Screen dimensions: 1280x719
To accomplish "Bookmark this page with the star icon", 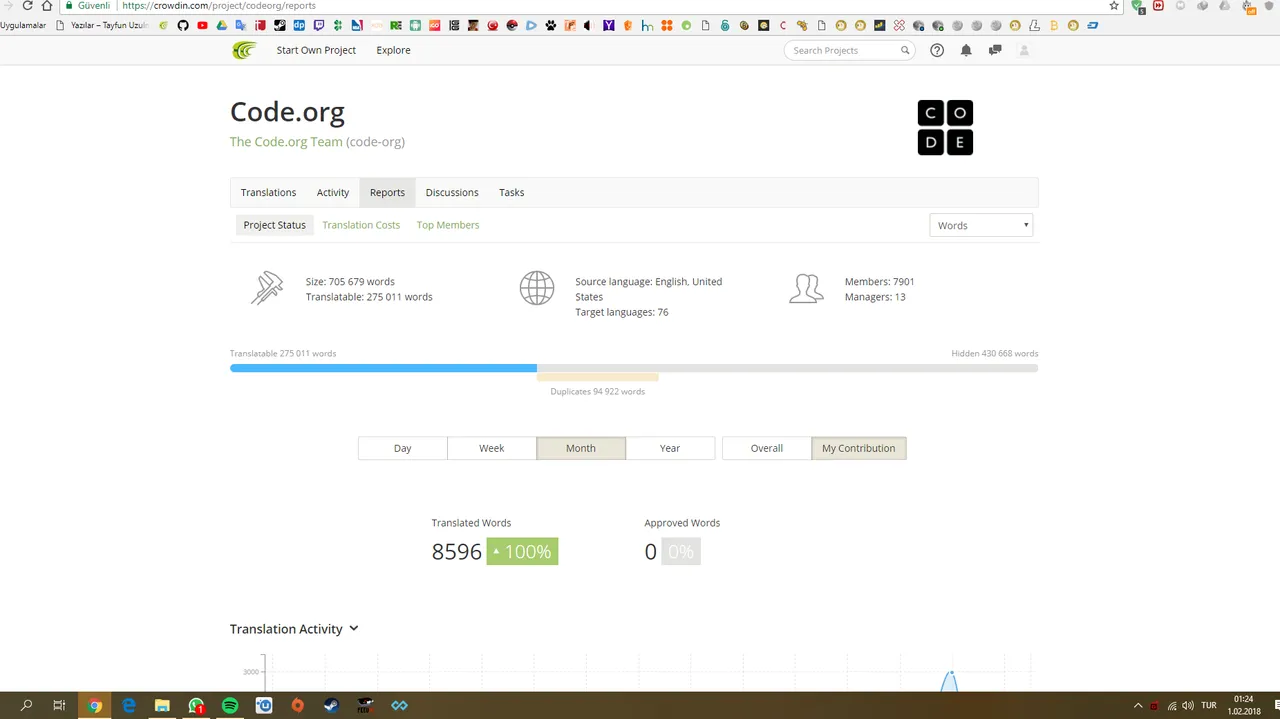I will 1114,5.
